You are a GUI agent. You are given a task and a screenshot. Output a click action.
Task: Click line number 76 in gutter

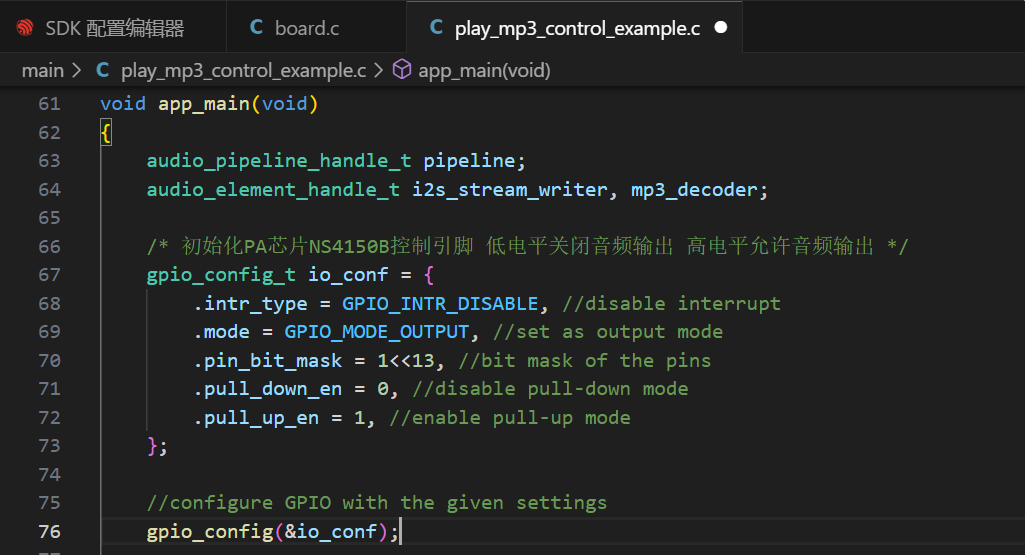tap(49, 531)
